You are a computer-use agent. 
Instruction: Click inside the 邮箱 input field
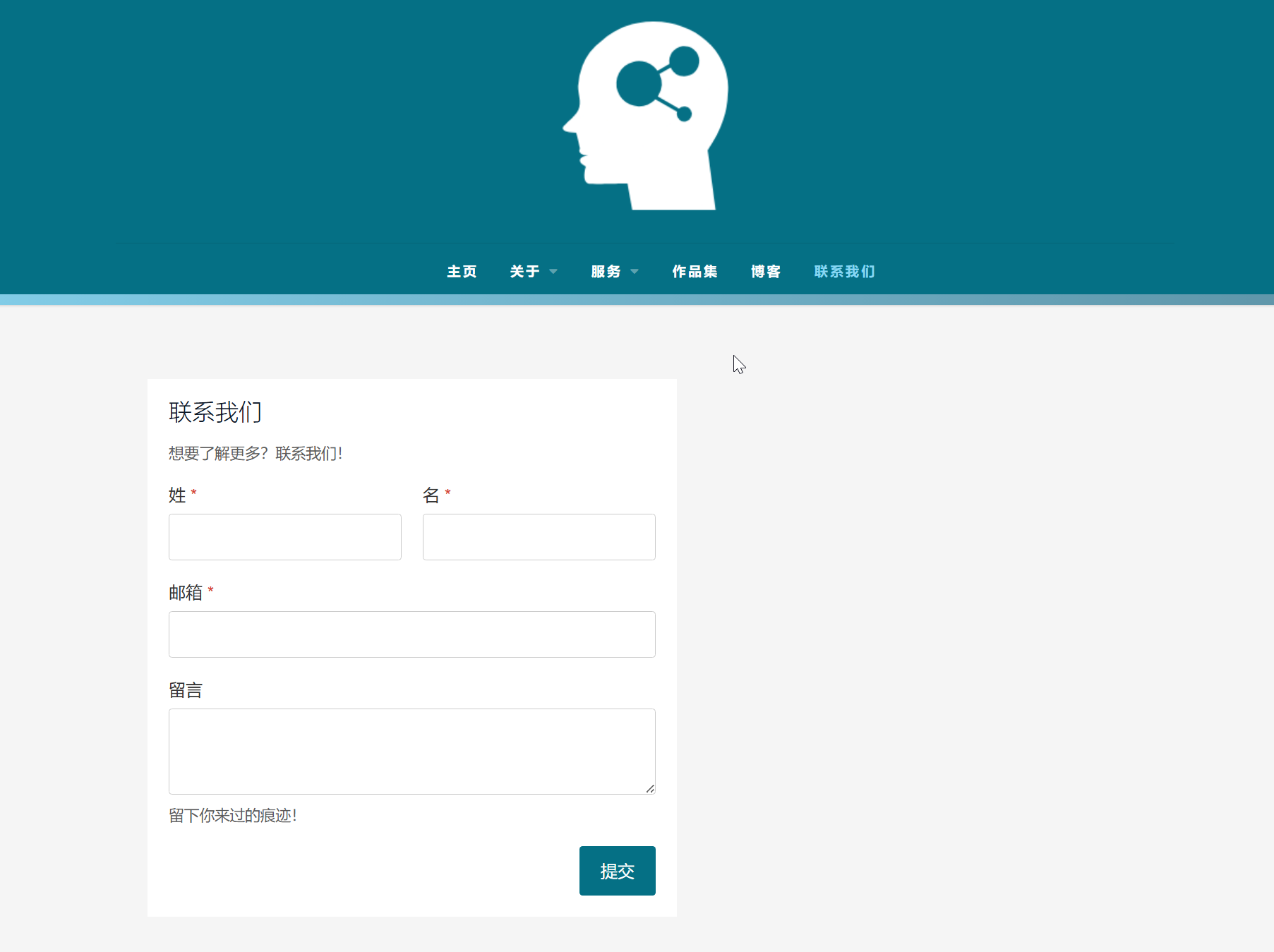411,634
